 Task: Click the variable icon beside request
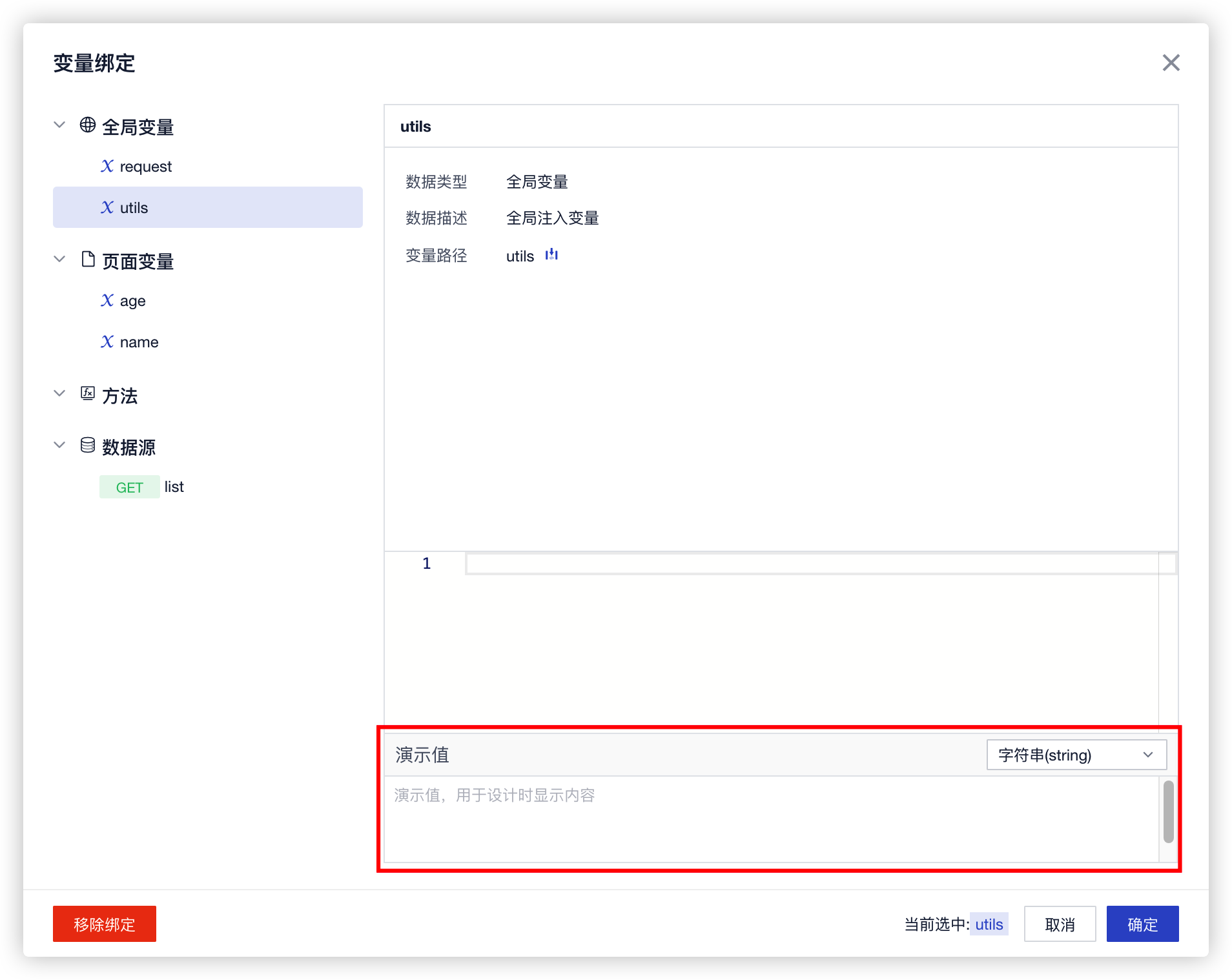pos(107,167)
